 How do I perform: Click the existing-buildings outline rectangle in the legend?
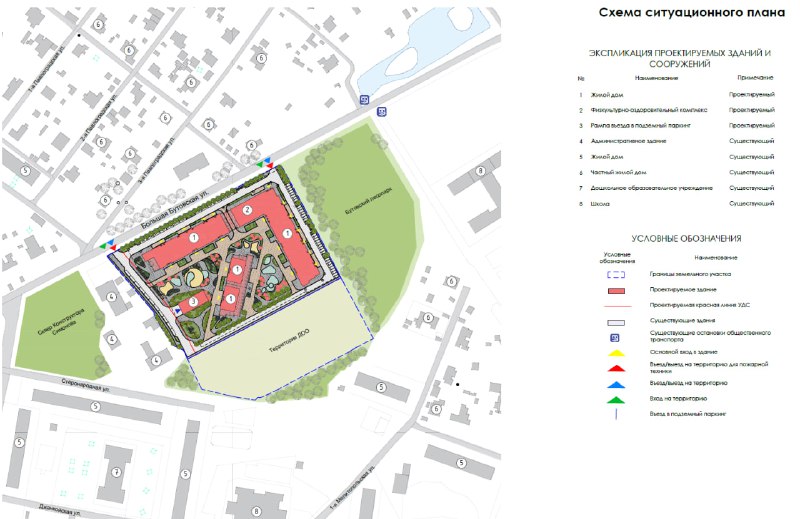point(616,323)
